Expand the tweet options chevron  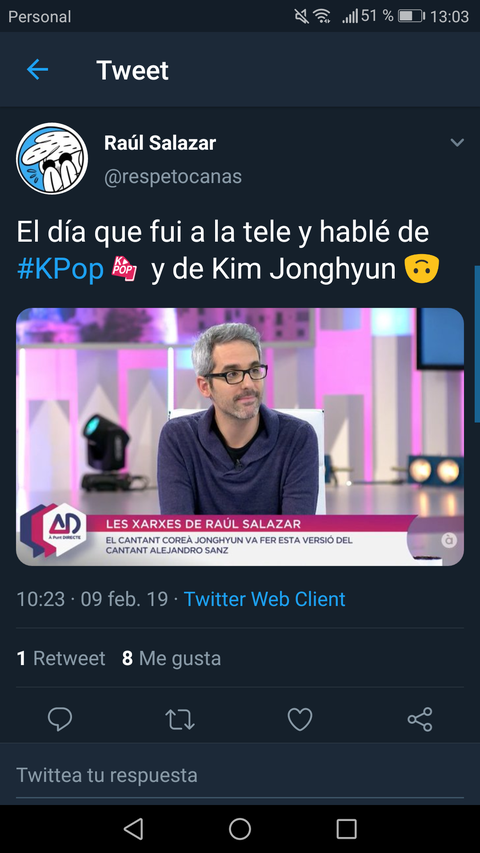[x=457, y=143]
